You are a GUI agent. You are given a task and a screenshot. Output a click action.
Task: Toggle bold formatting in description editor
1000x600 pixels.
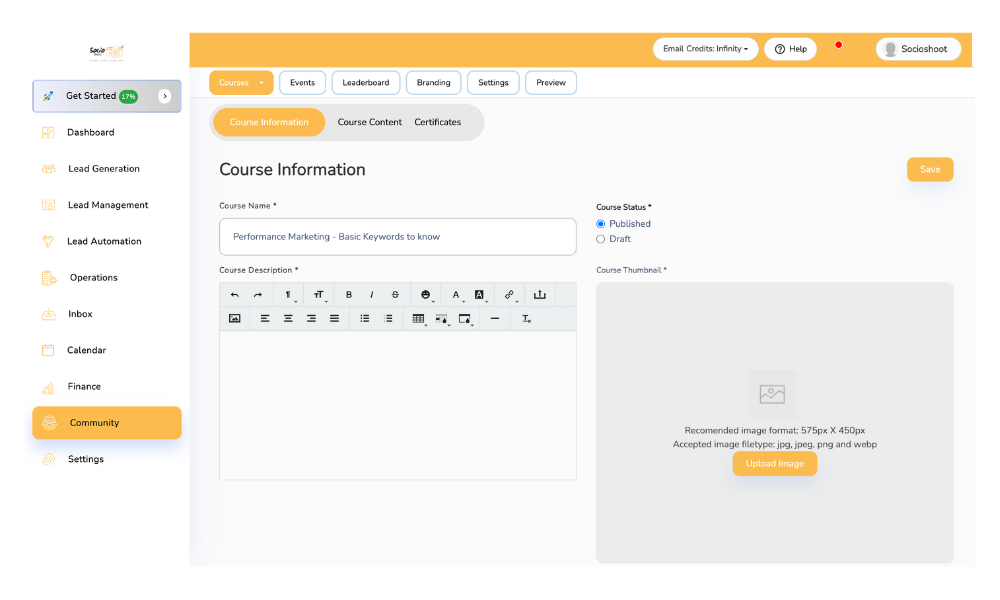coord(349,295)
